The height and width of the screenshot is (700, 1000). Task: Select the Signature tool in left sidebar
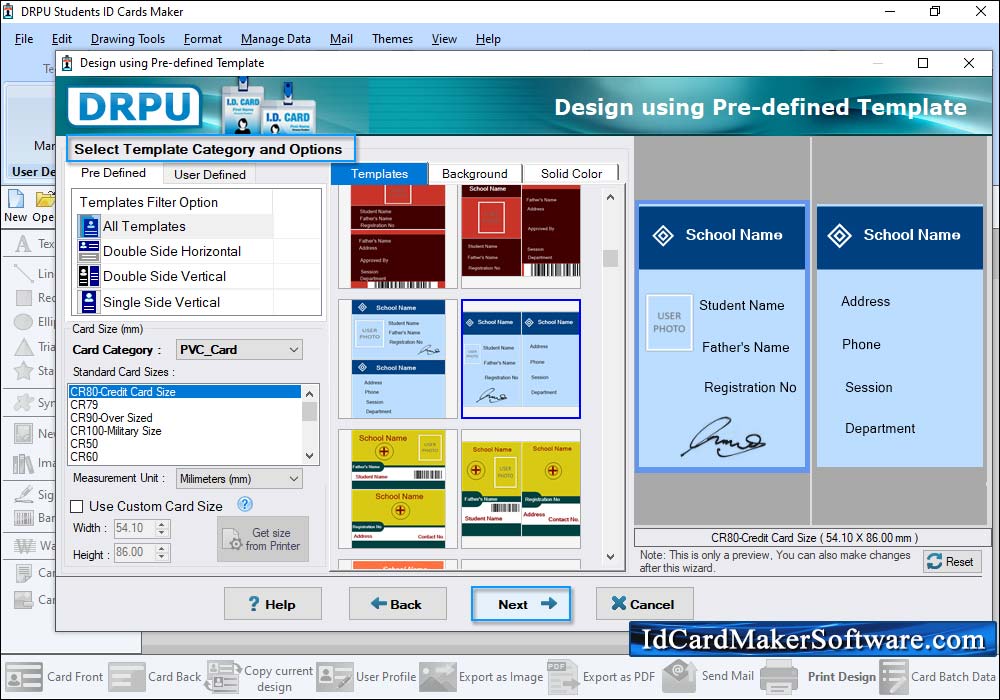click(x=24, y=494)
